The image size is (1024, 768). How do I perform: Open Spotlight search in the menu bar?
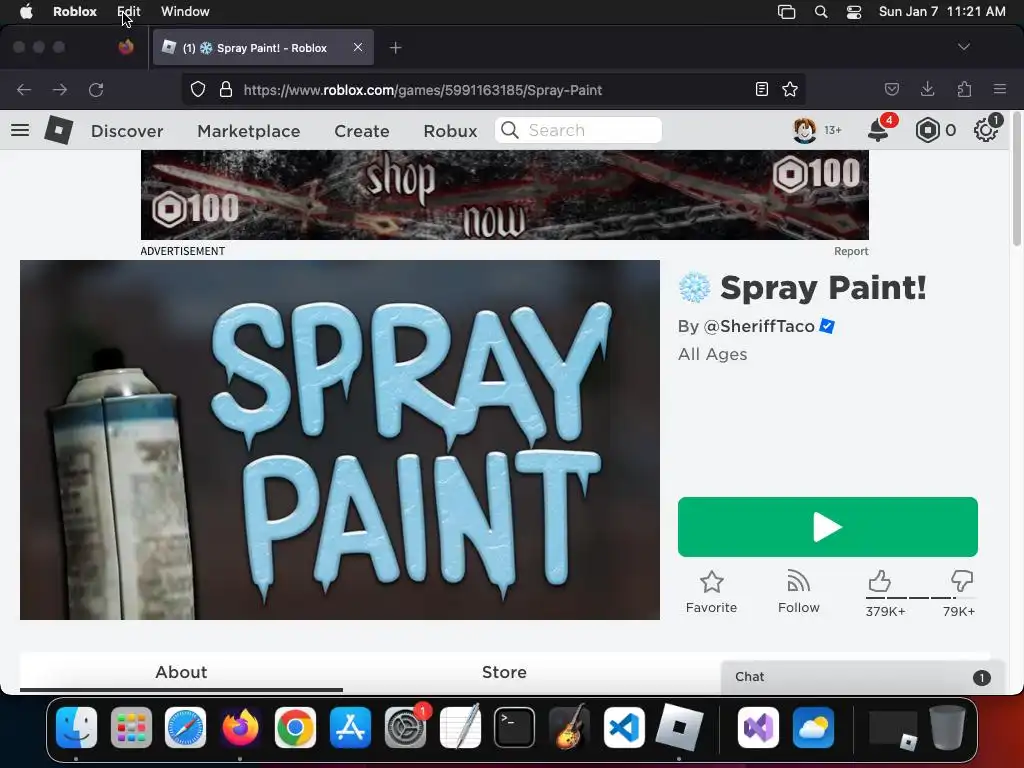pyautogui.click(x=821, y=12)
